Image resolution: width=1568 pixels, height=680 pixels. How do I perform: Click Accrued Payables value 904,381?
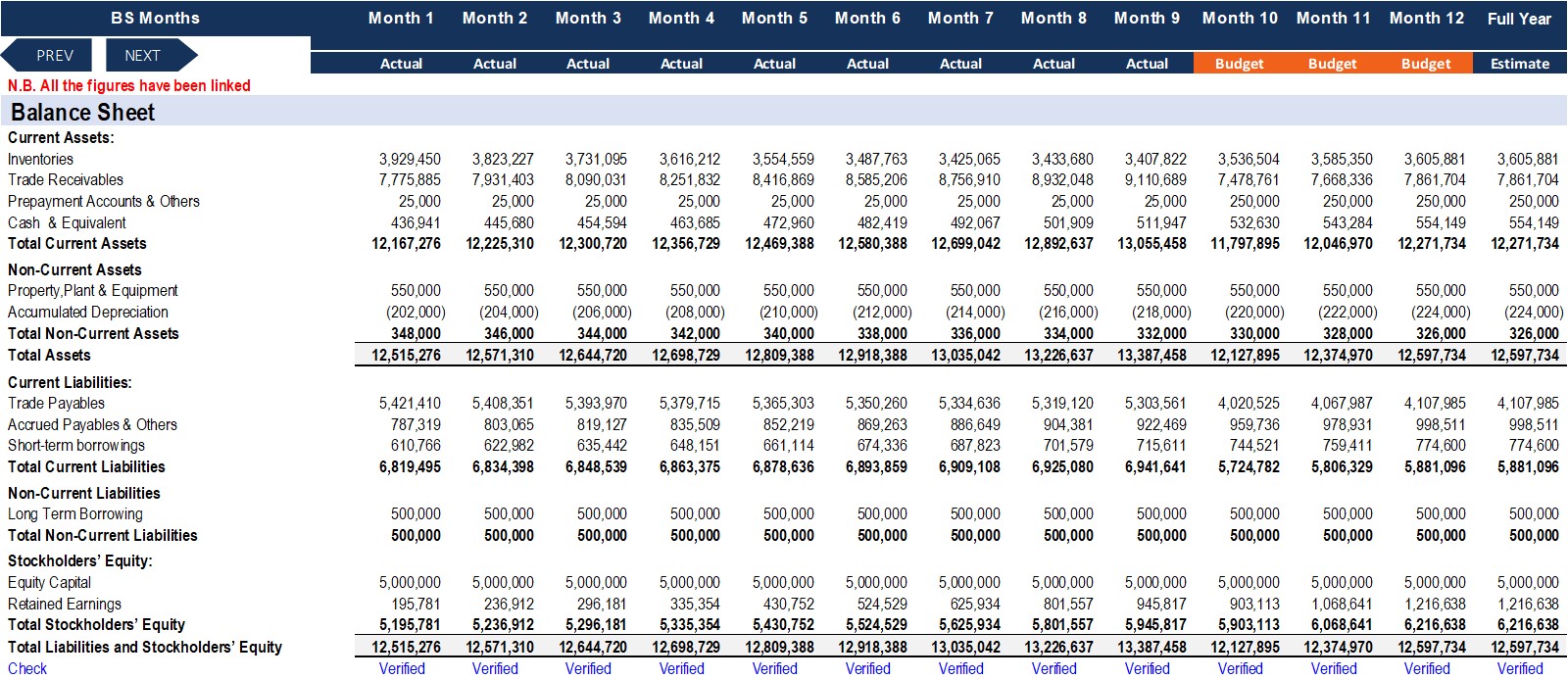[x=1068, y=424]
